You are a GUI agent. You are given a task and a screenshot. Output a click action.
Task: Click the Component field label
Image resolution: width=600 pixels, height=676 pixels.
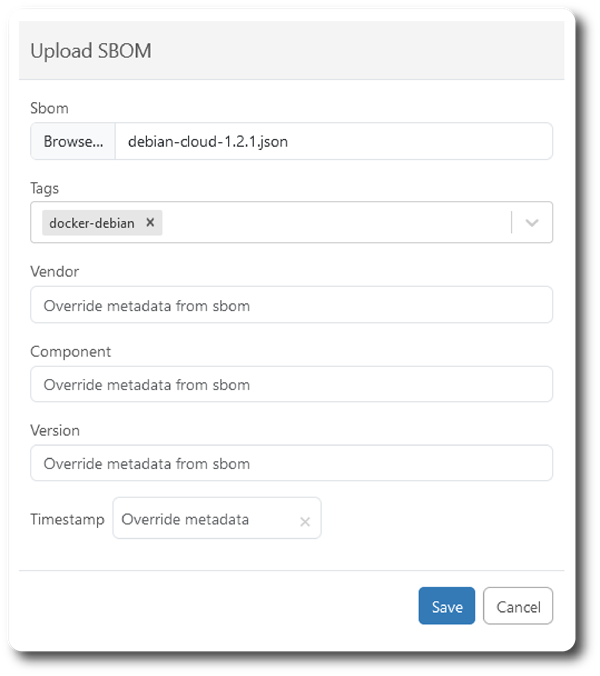coord(71,352)
